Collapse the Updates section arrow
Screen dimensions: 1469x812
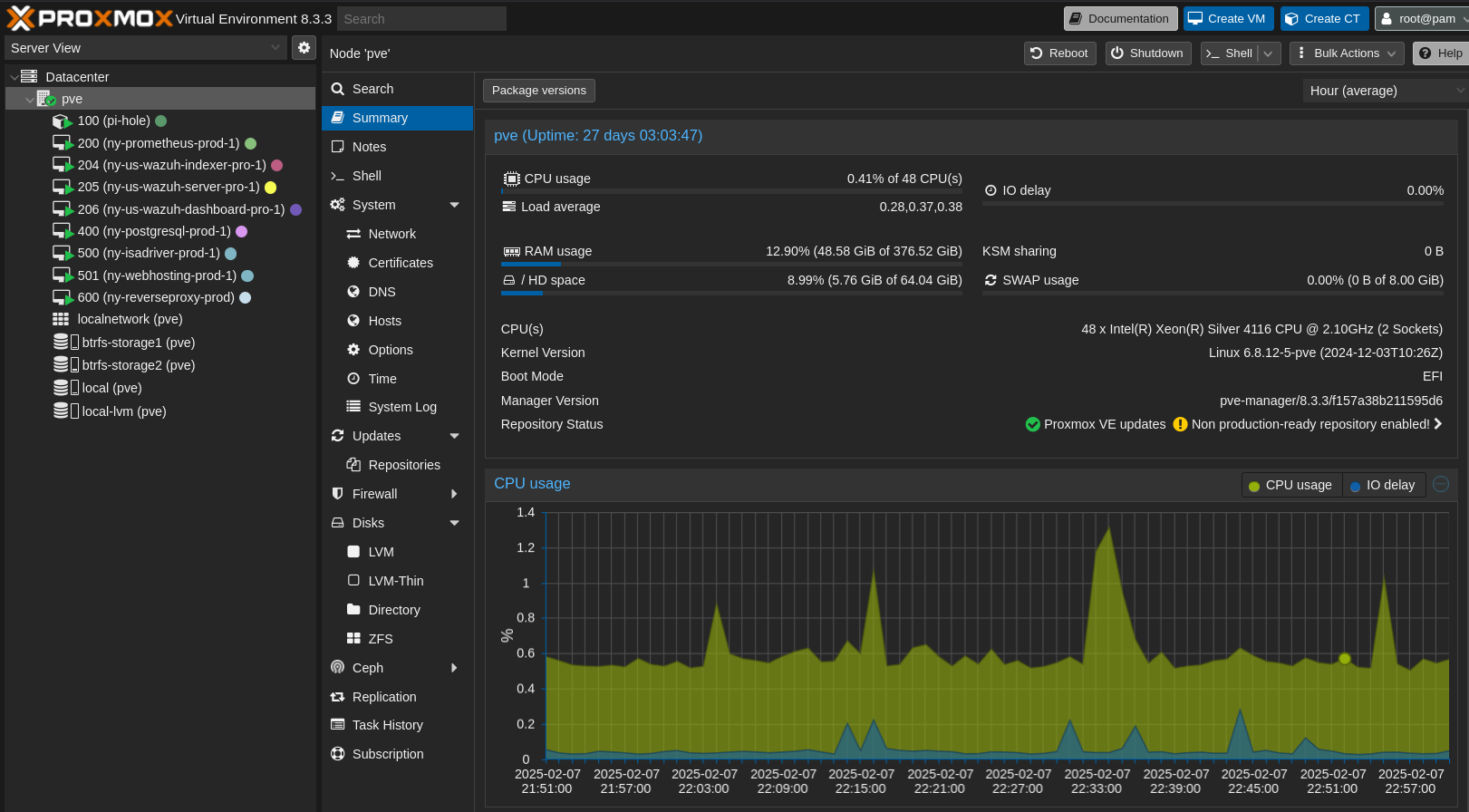pyautogui.click(x=455, y=436)
